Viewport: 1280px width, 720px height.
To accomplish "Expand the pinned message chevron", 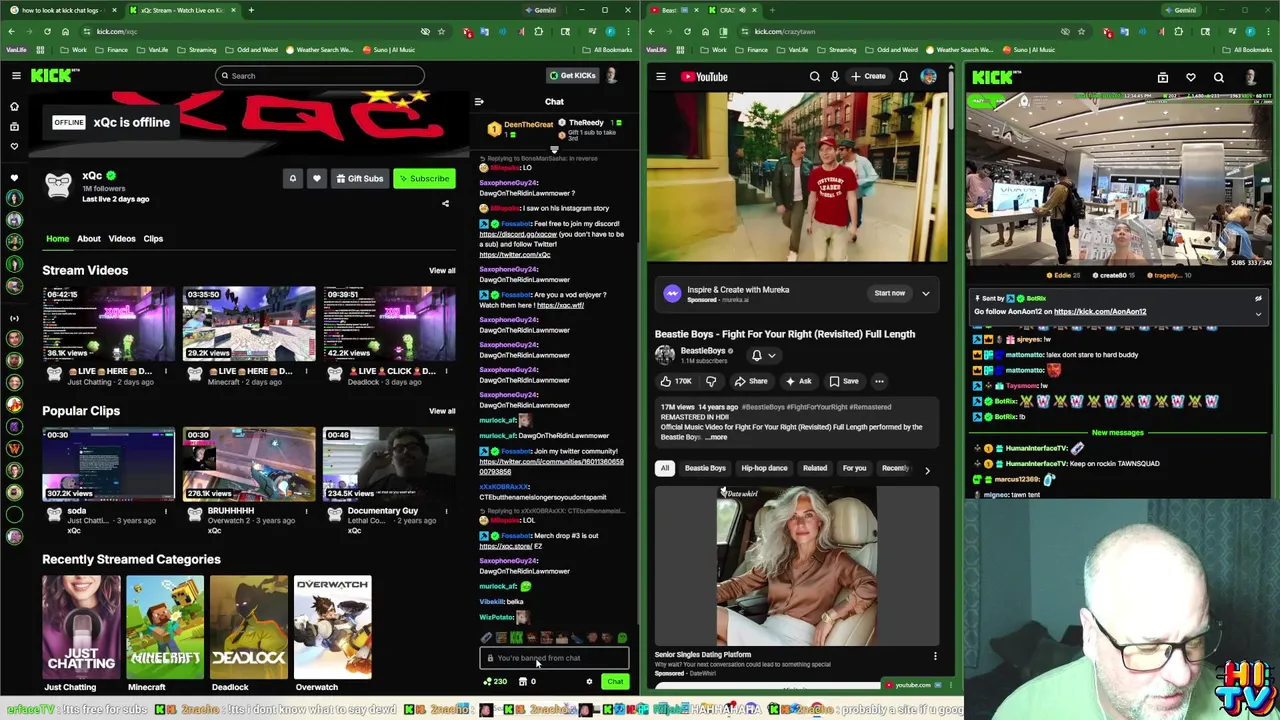I will (1258, 314).
